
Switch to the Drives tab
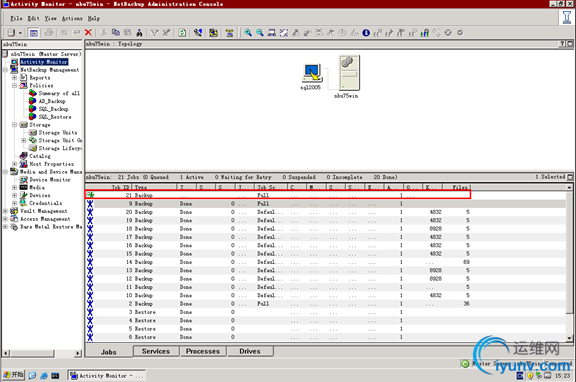pos(250,351)
